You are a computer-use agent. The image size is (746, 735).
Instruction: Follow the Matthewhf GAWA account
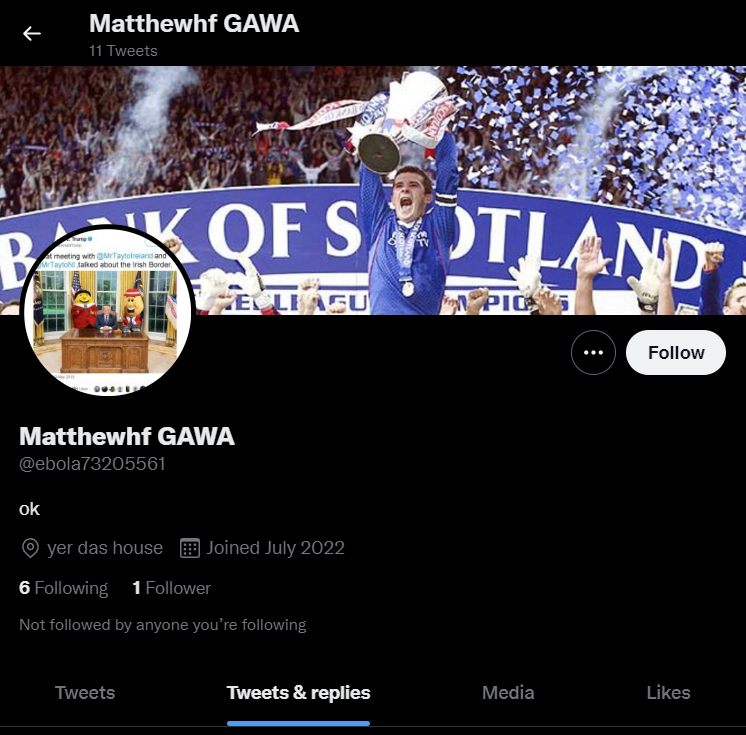point(676,353)
